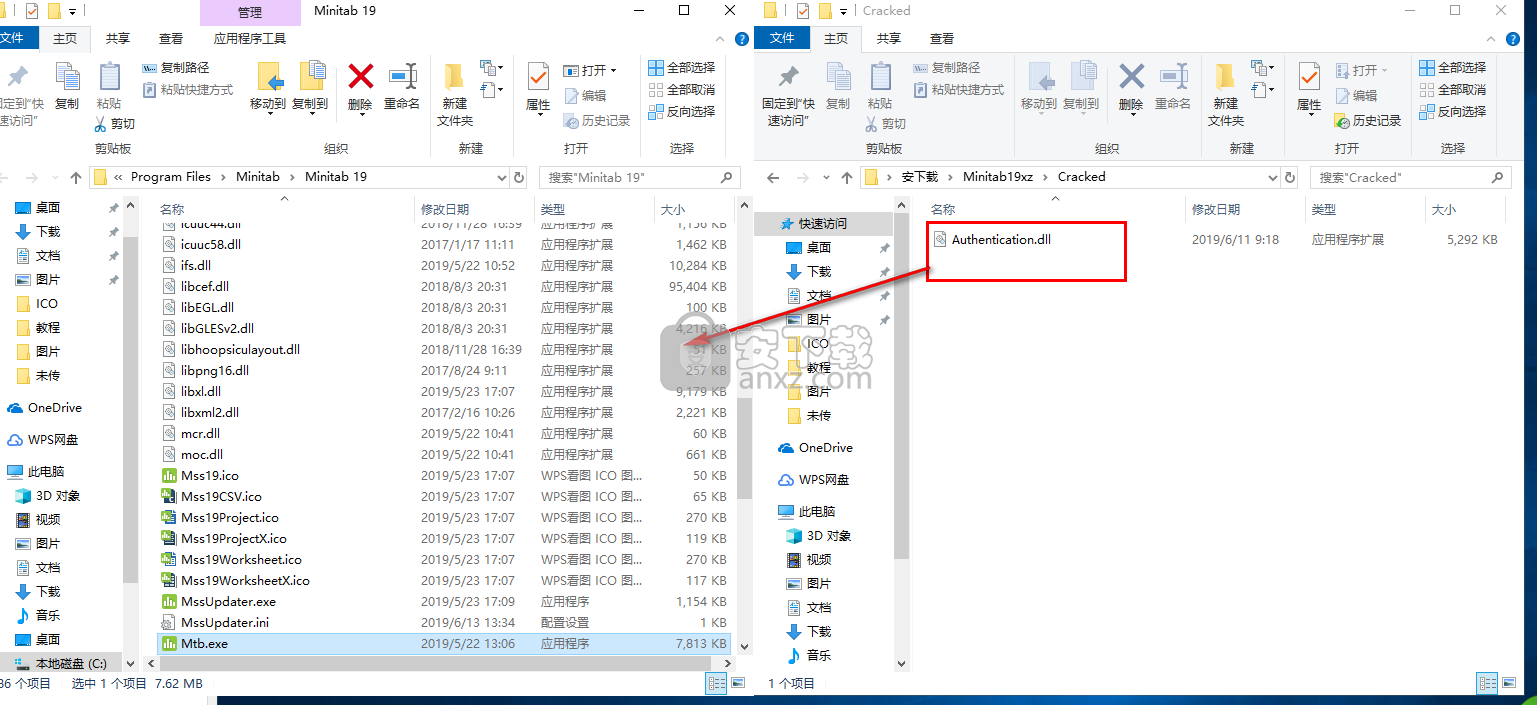Switch the Minitab 19 window to details view
This screenshot has width=1537, height=705.
tap(716, 684)
